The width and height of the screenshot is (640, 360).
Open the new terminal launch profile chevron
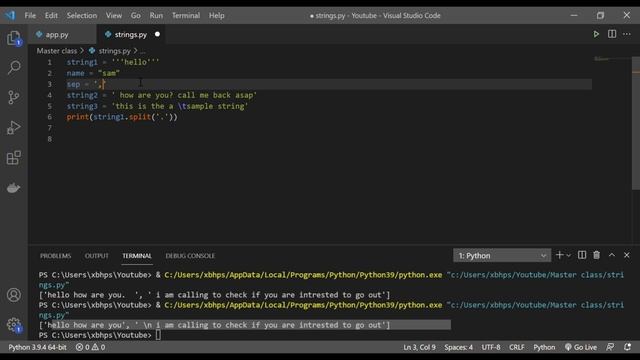pos(569,256)
